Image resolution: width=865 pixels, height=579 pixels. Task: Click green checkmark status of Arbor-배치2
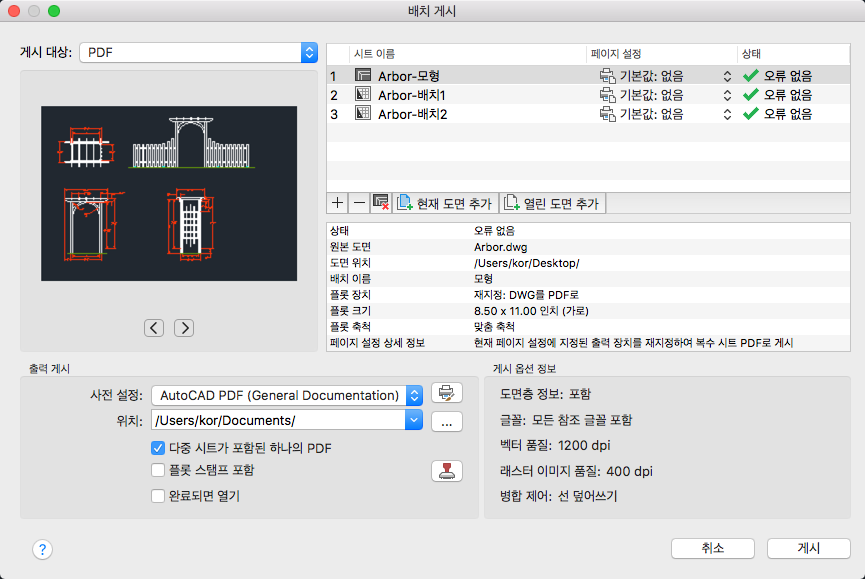click(750, 114)
